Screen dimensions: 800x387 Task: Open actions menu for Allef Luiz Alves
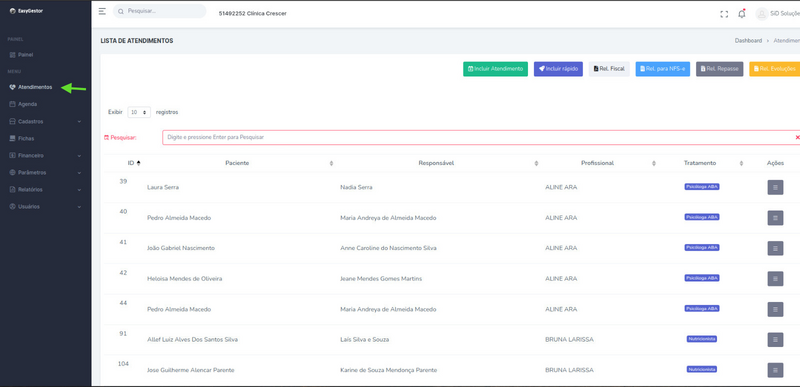pos(775,340)
